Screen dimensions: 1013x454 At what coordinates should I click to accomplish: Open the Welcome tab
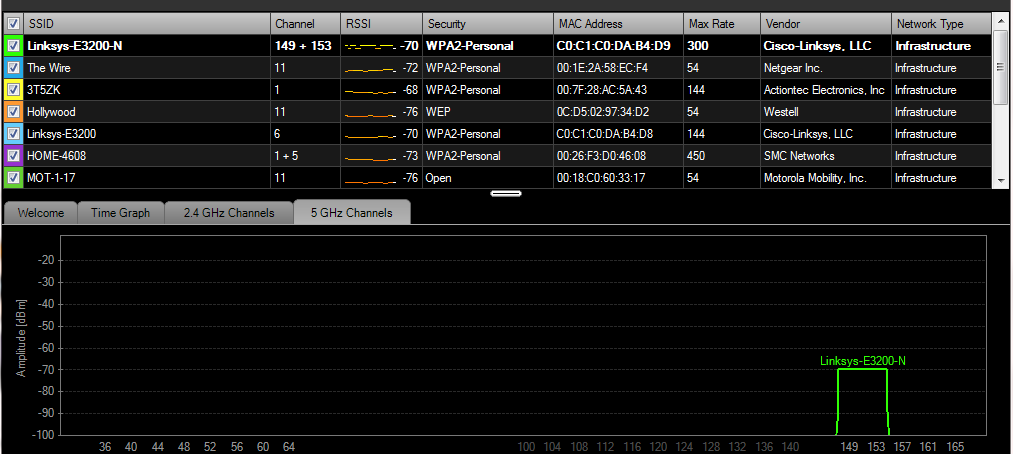coord(40,213)
